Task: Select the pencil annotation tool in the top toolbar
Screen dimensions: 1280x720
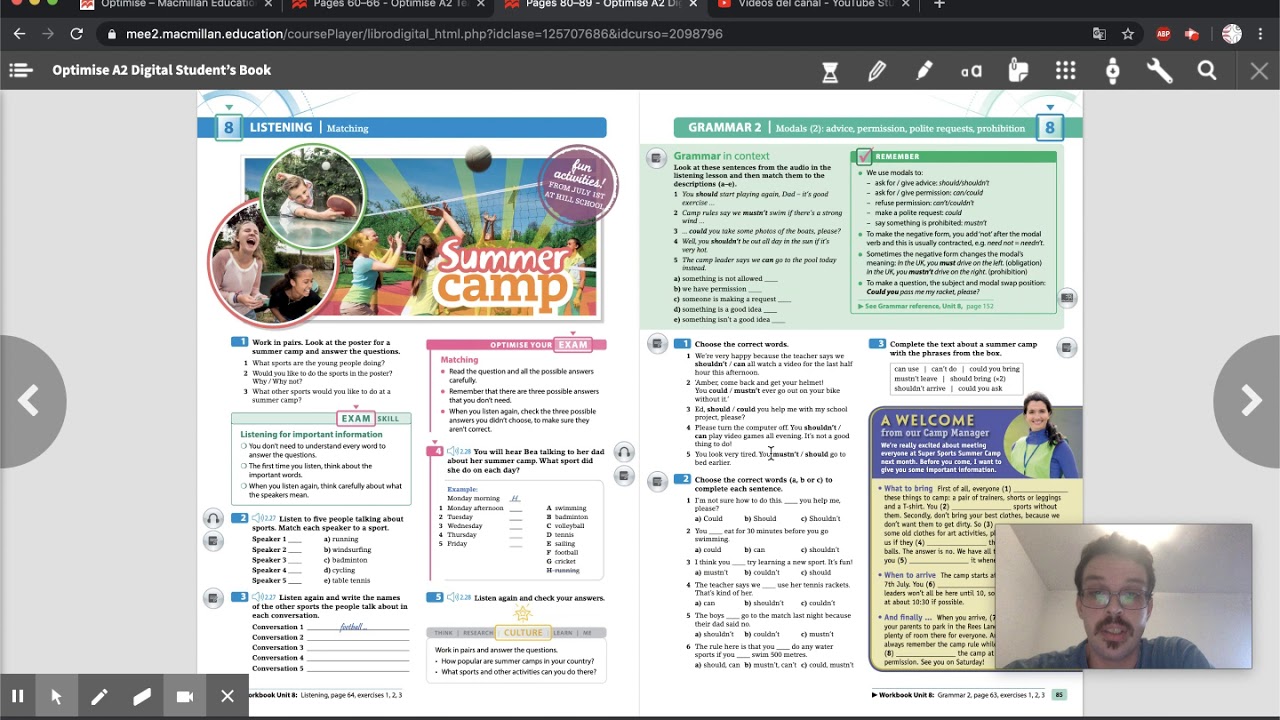Action: point(877,71)
